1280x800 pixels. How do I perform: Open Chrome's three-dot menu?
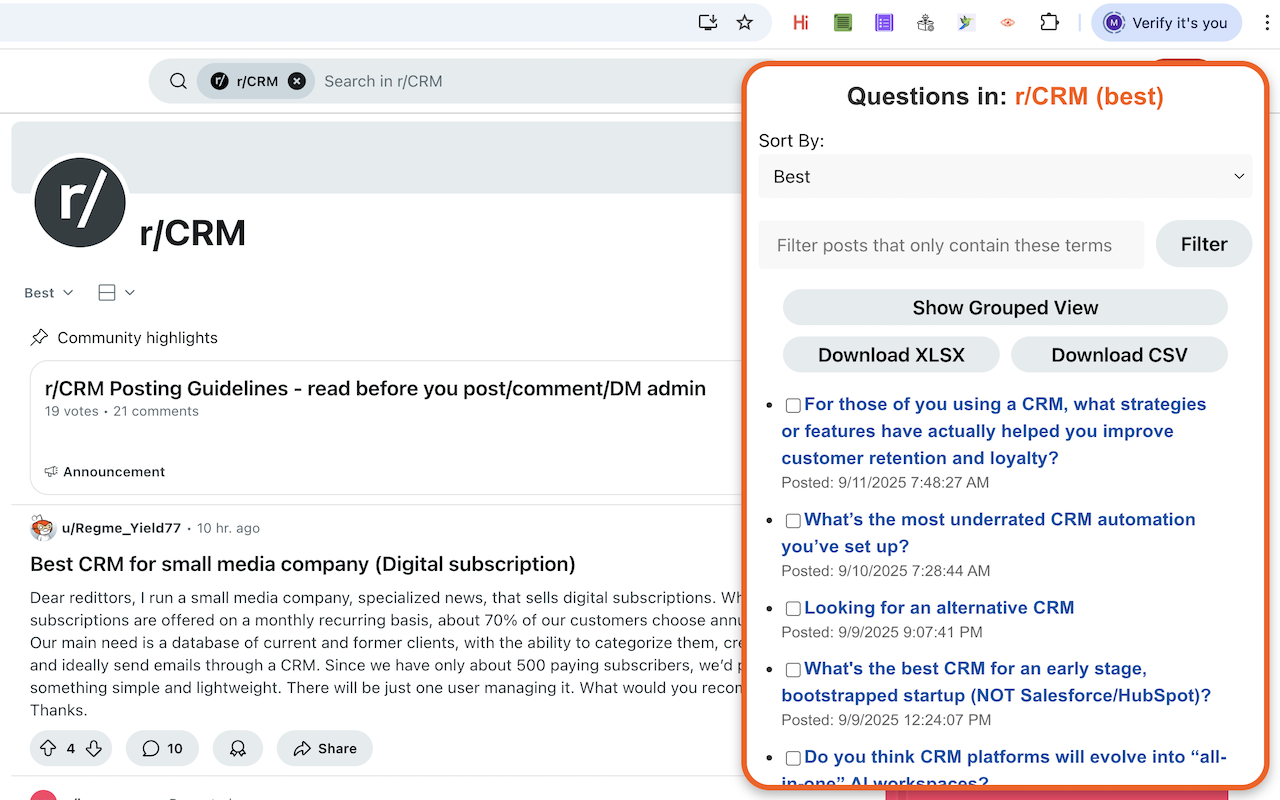(x=1267, y=22)
